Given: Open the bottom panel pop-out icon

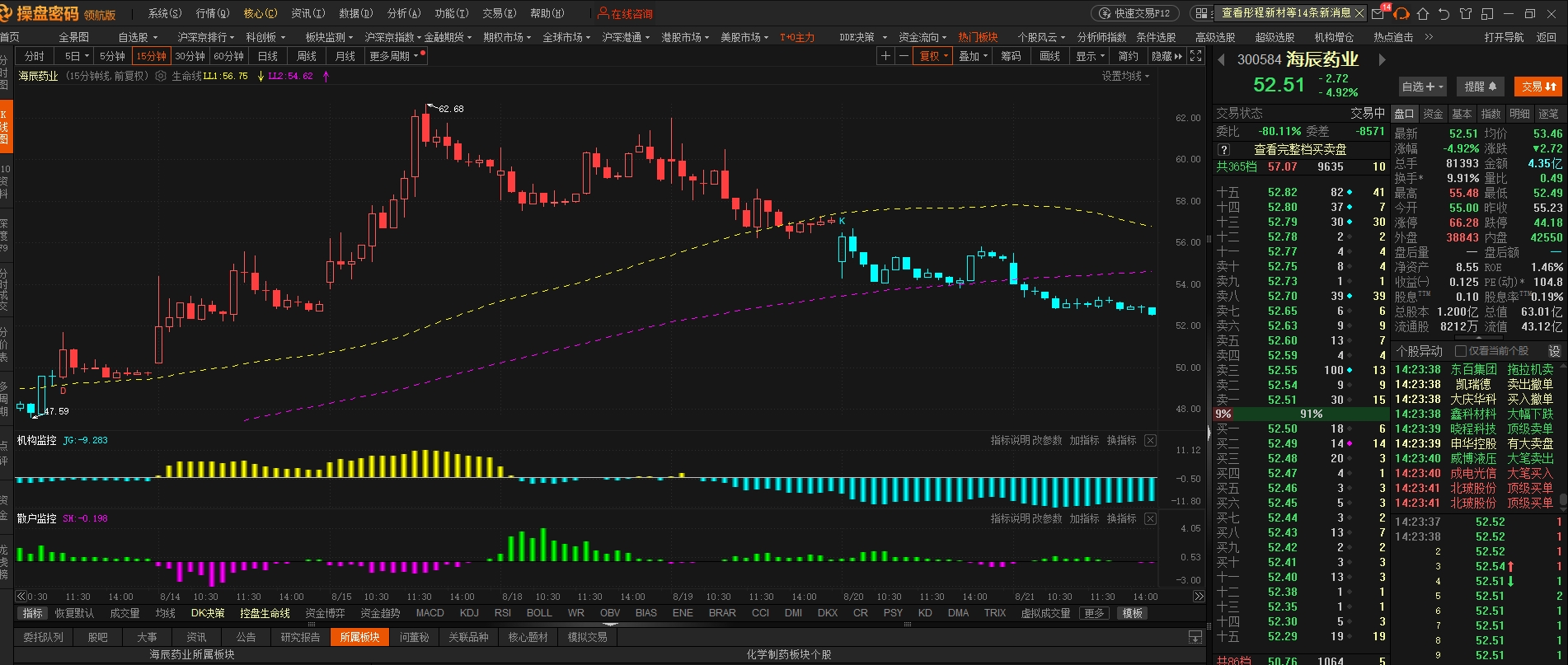Looking at the screenshot, I should coord(1195,638).
